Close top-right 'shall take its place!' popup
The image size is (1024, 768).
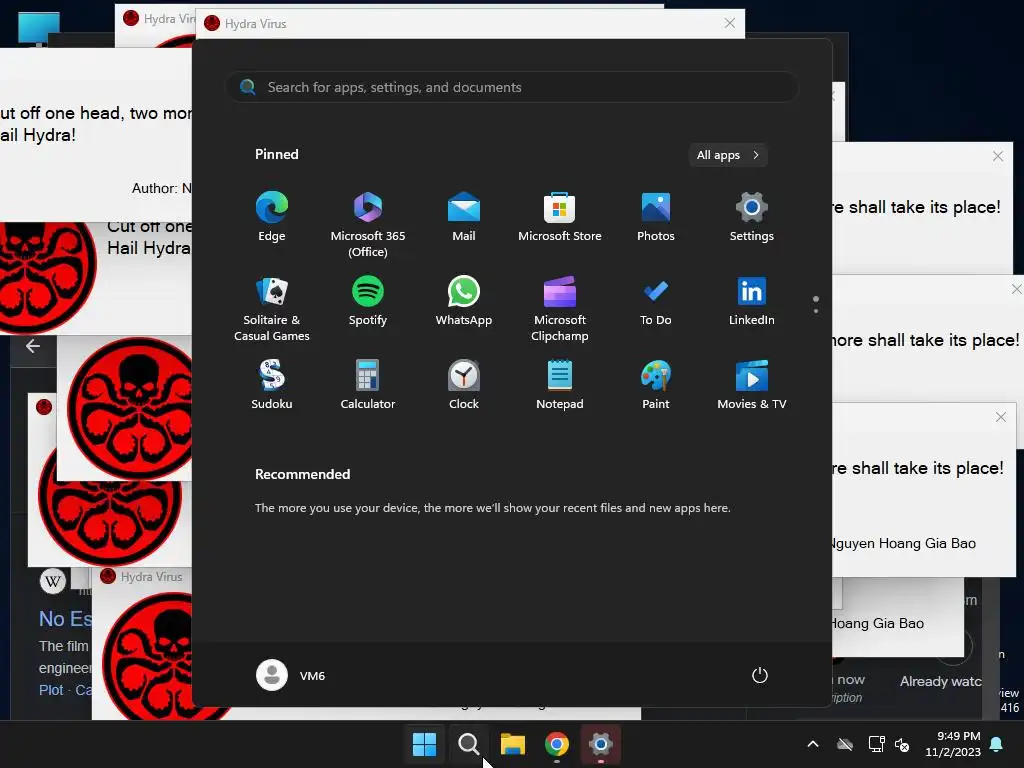click(x=998, y=156)
